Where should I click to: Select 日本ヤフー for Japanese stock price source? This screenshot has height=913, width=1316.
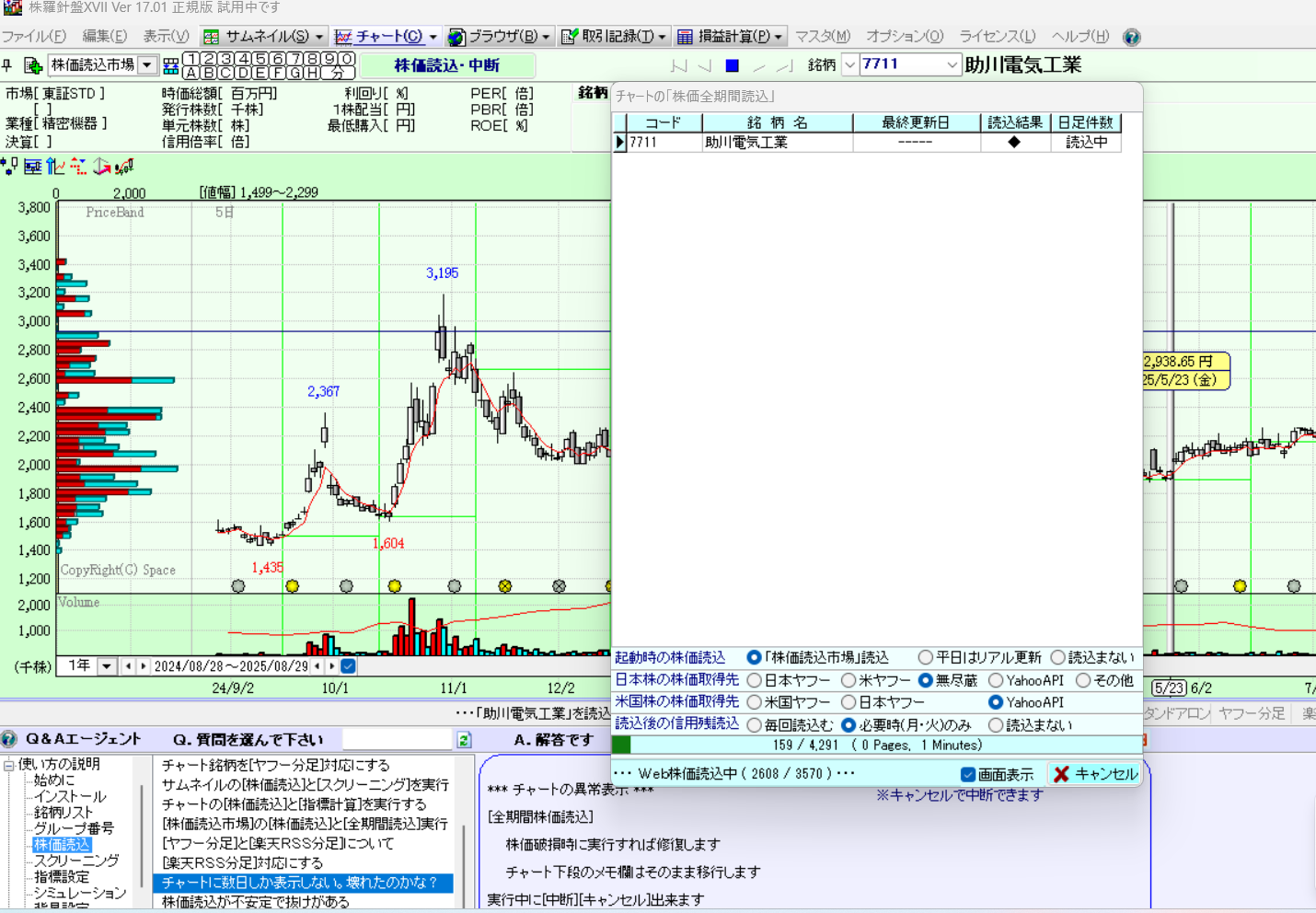coord(755,681)
